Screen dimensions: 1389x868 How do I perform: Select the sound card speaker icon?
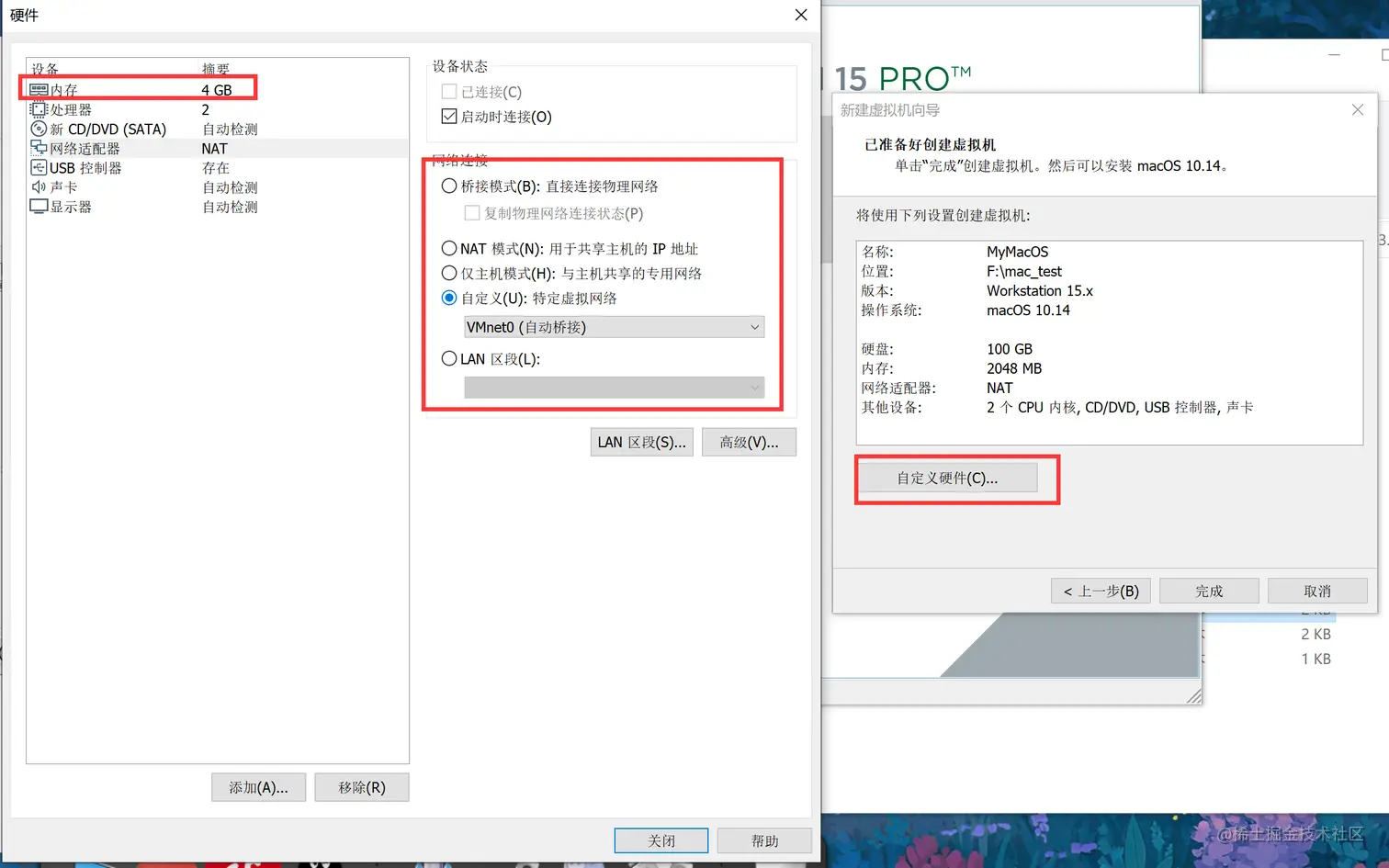(x=39, y=186)
